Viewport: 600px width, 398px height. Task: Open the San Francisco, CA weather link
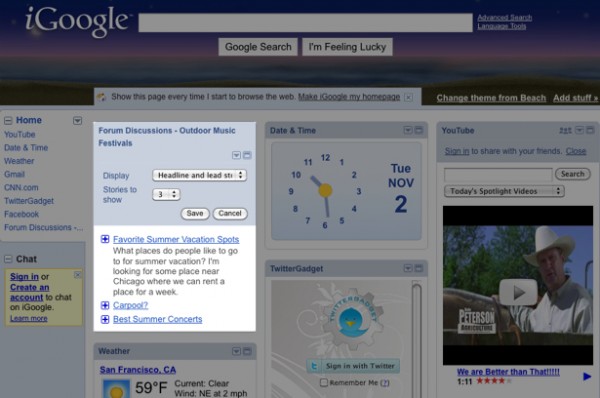tap(138, 370)
